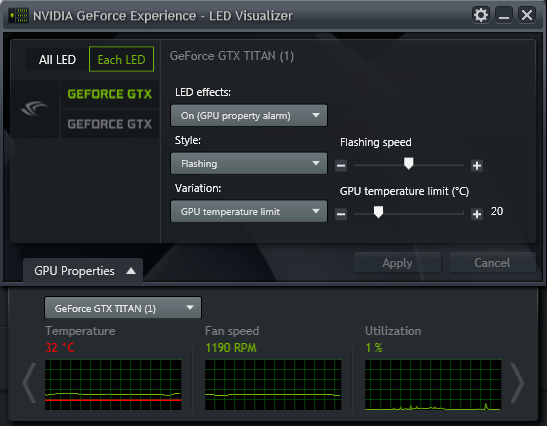This screenshot has height=426, width=547.
Task: Select Each LED mode
Action: (x=121, y=59)
